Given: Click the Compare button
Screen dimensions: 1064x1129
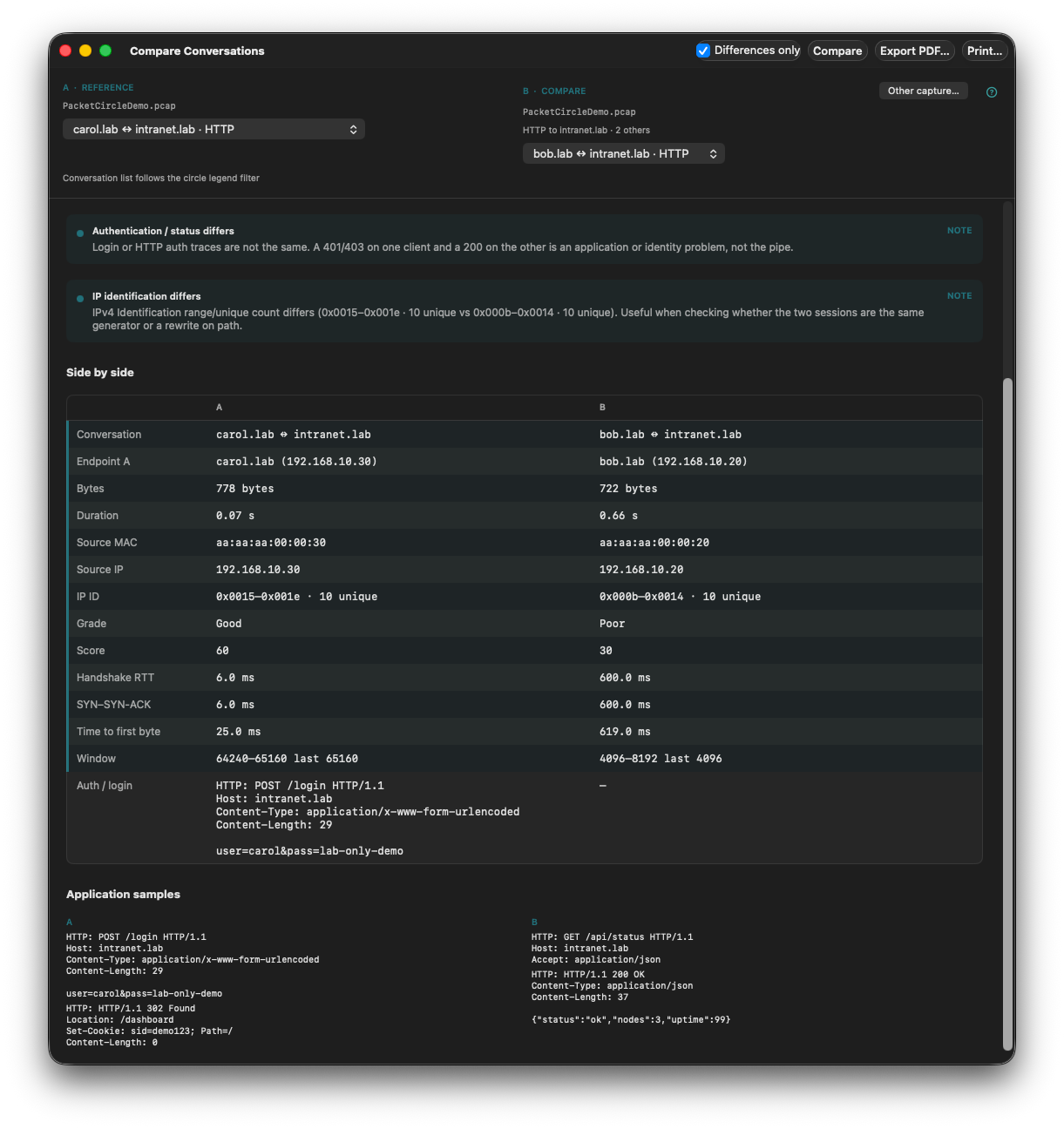Looking at the screenshot, I should point(837,51).
